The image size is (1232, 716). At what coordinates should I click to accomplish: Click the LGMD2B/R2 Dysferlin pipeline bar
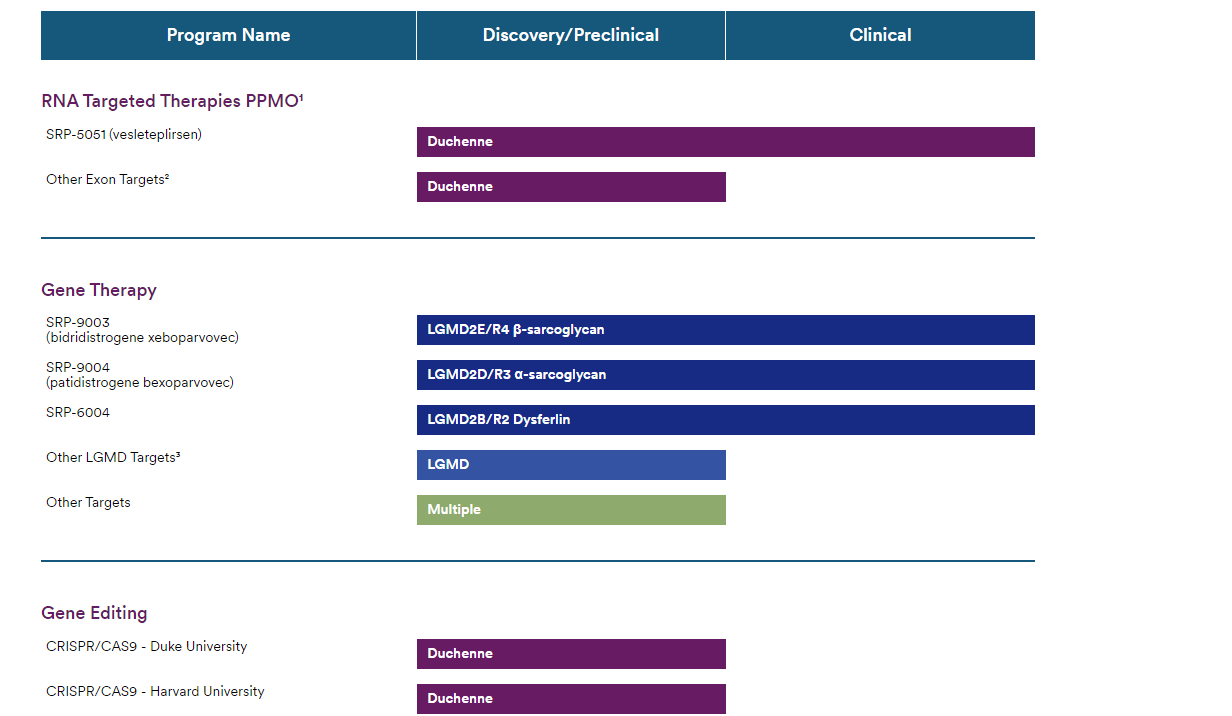click(725, 420)
